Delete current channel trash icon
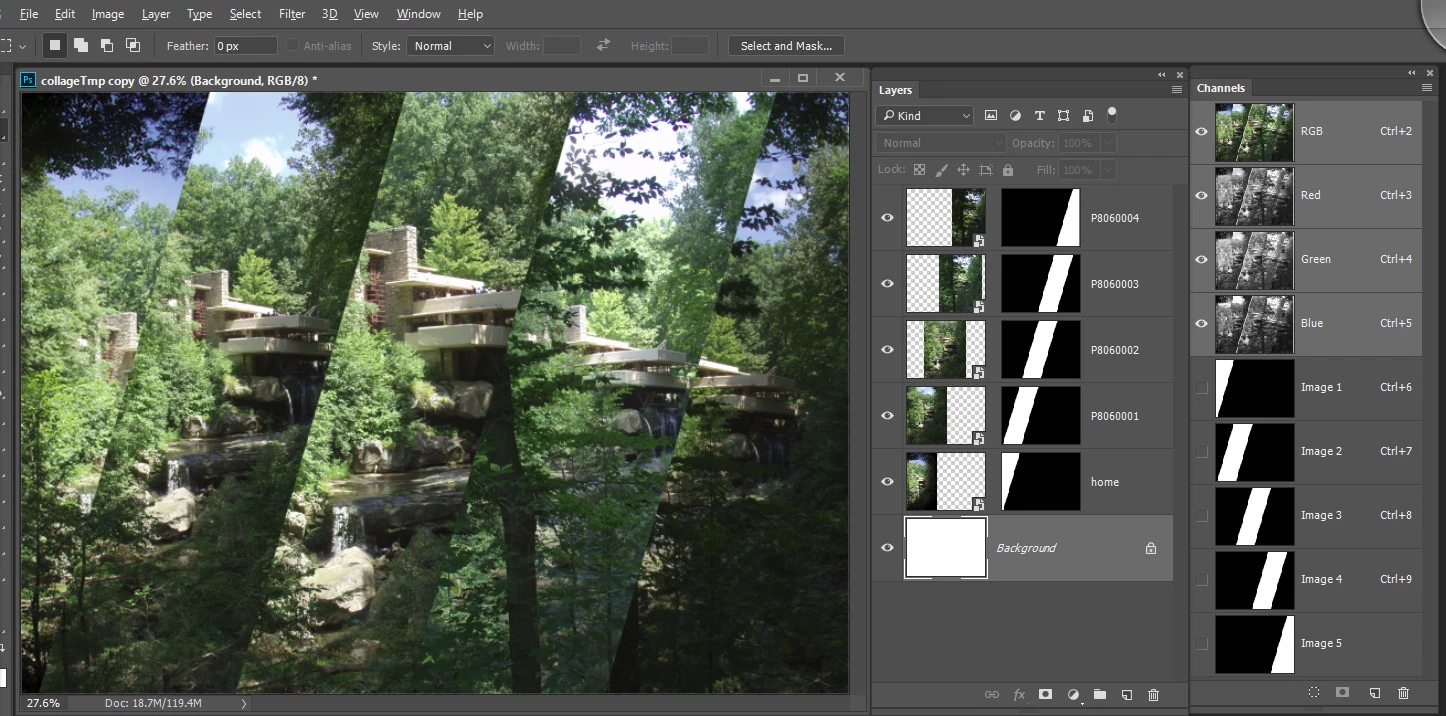Viewport: 1446px width, 716px height. 1403,692
